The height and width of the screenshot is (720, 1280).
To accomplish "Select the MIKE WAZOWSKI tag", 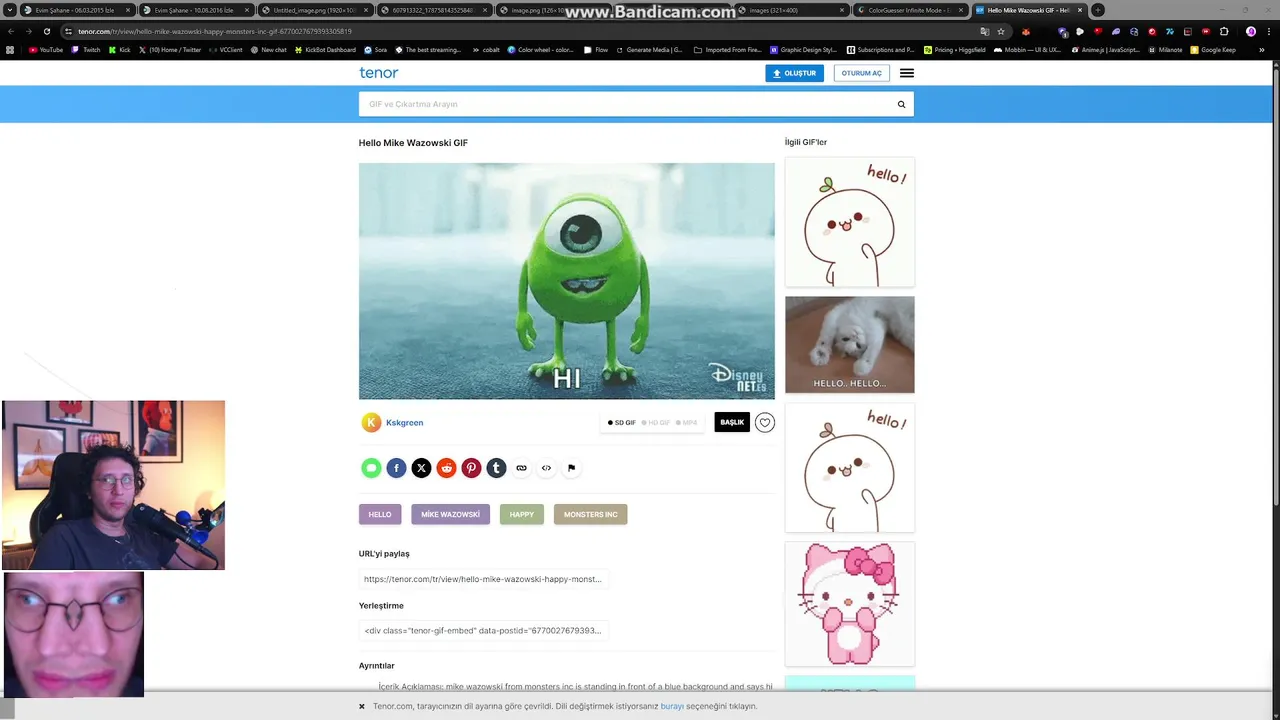I will [x=450, y=514].
